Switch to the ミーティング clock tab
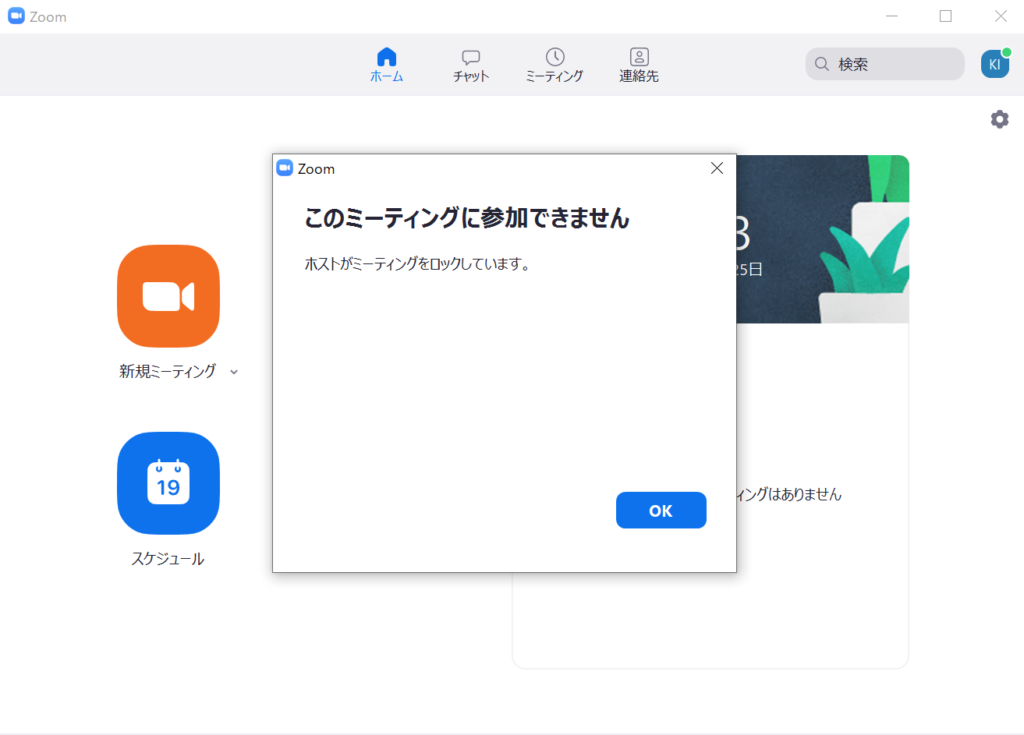1024x735 pixels. click(554, 58)
